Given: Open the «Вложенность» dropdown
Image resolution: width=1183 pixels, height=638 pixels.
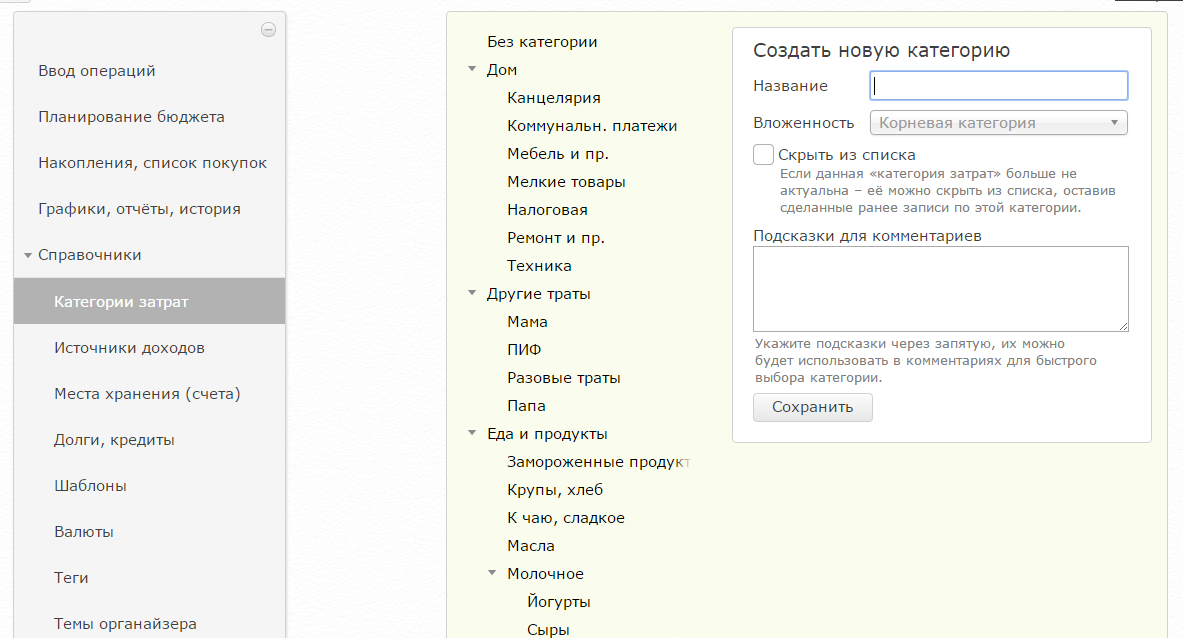Looking at the screenshot, I should click(998, 122).
